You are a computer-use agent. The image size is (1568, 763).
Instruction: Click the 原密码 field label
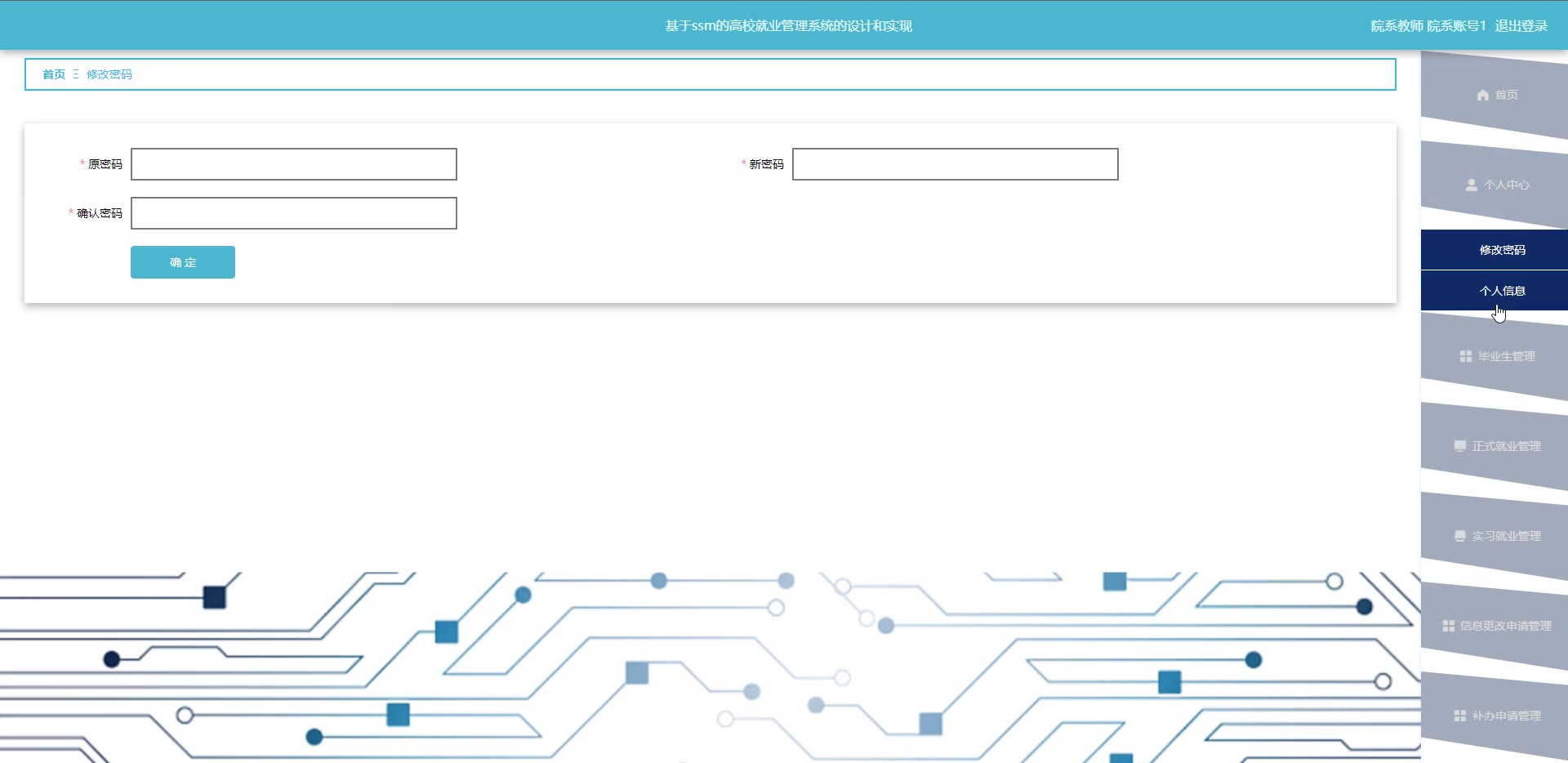pos(105,164)
